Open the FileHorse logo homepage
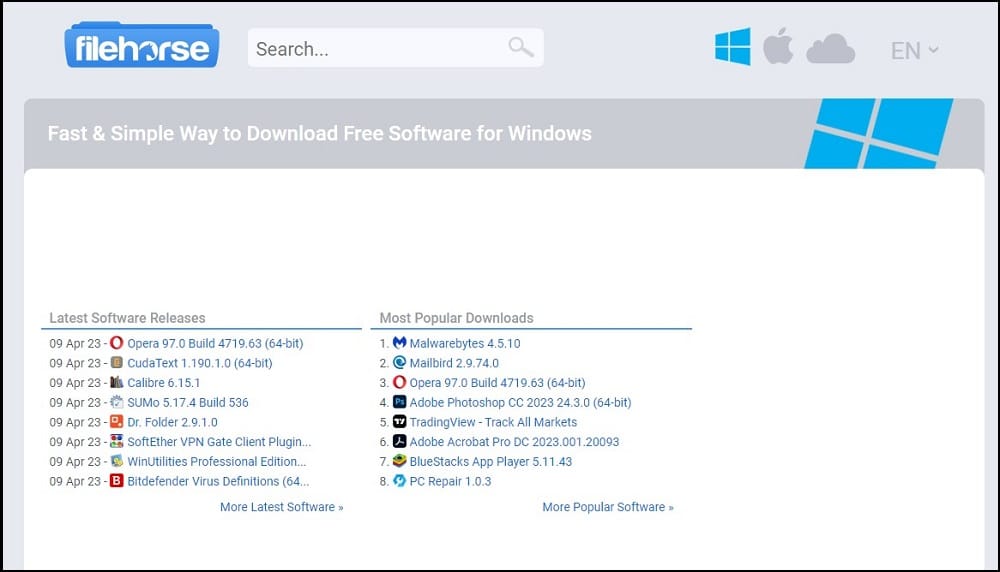This screenshot has height=572, width=1000. pyautogui.click(x=142, y=45)
